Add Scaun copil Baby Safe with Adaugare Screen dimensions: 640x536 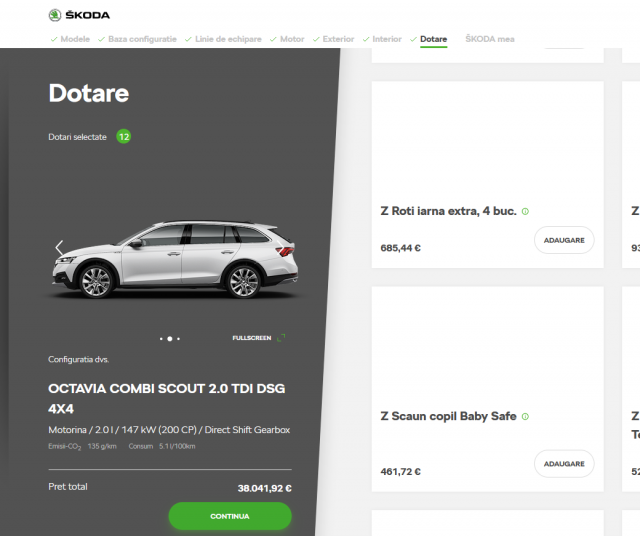point(564,464)
